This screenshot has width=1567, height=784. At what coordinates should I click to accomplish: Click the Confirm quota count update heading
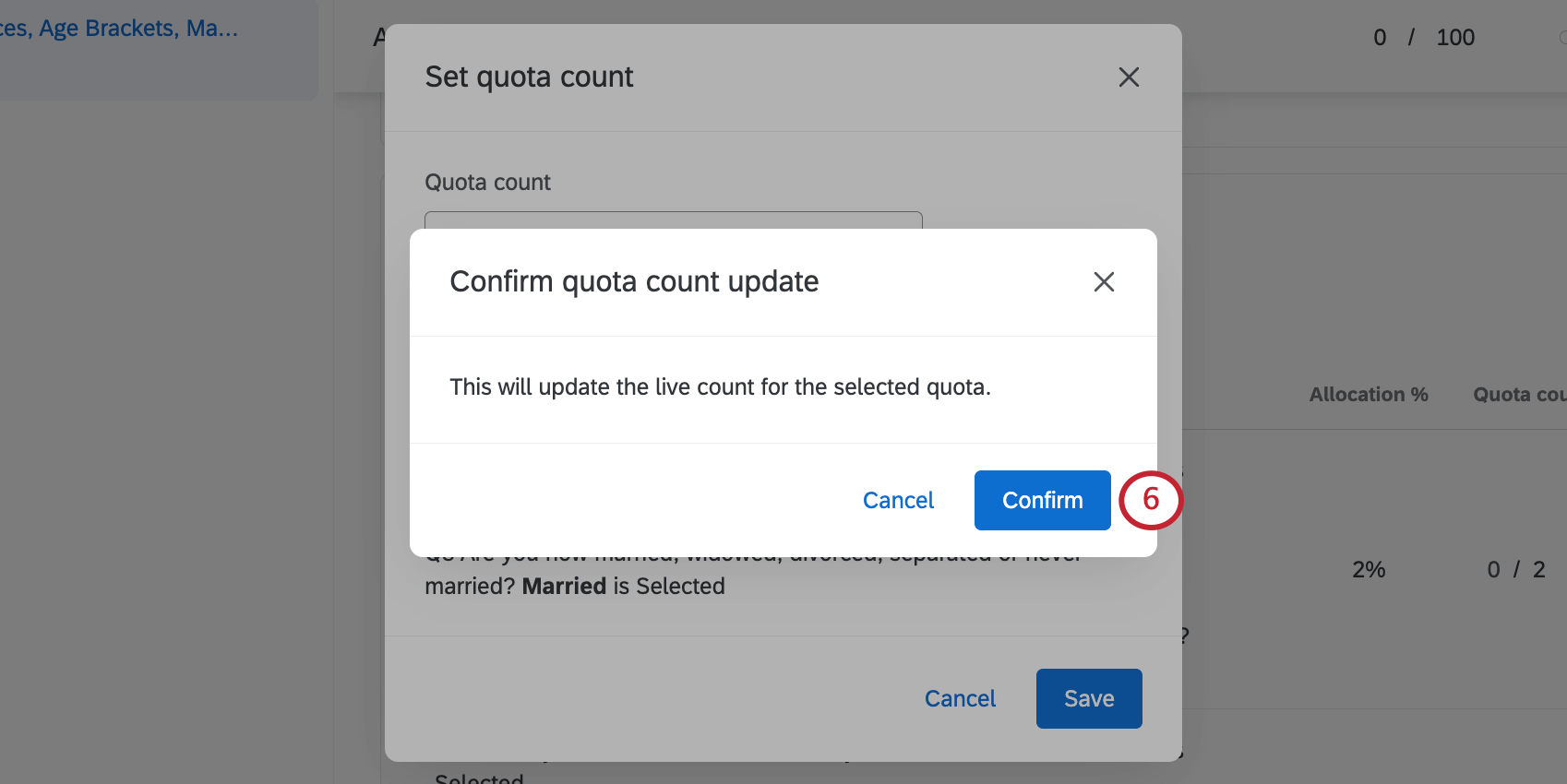634,281
